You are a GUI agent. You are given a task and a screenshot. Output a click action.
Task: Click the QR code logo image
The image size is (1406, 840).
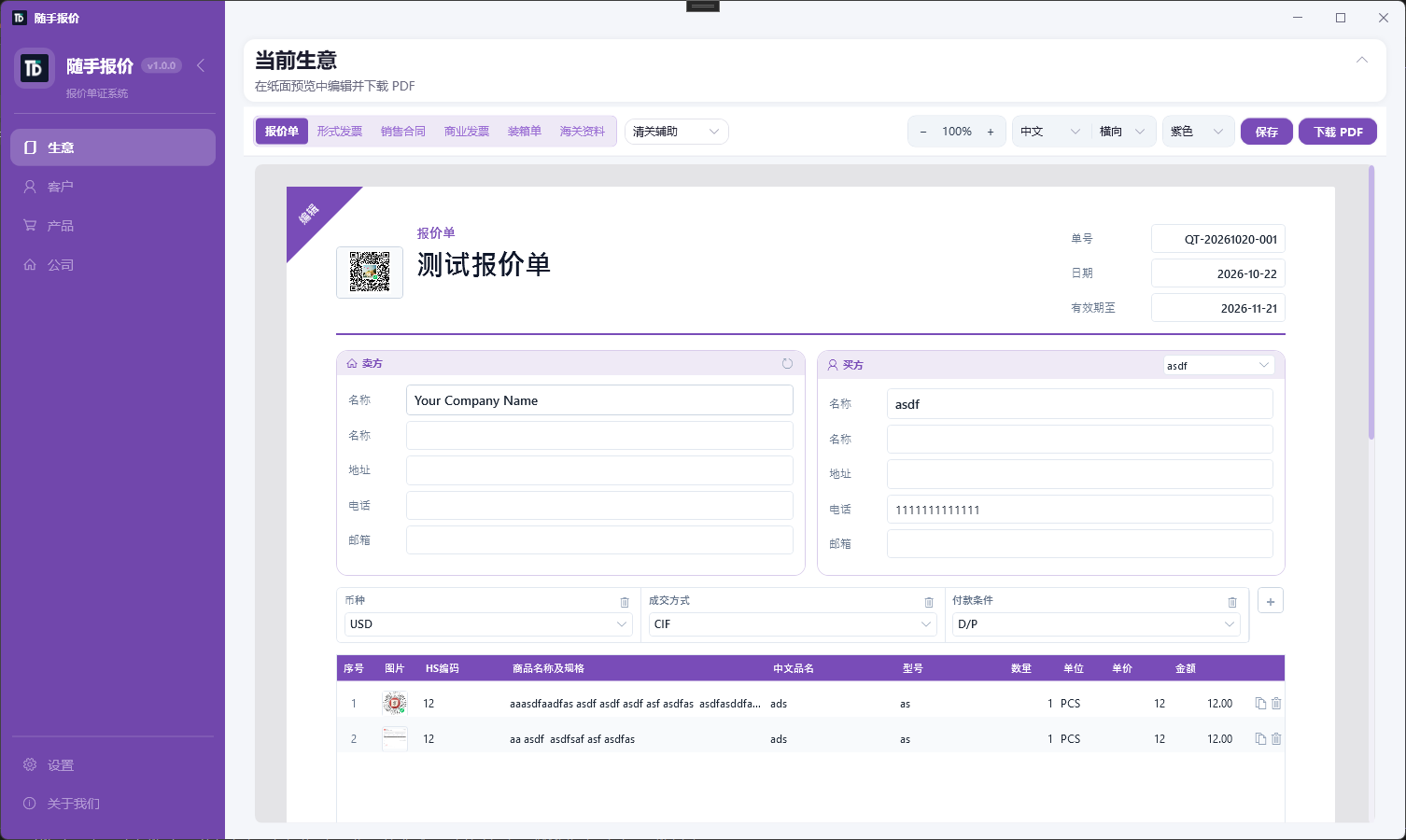coord(370,273)
